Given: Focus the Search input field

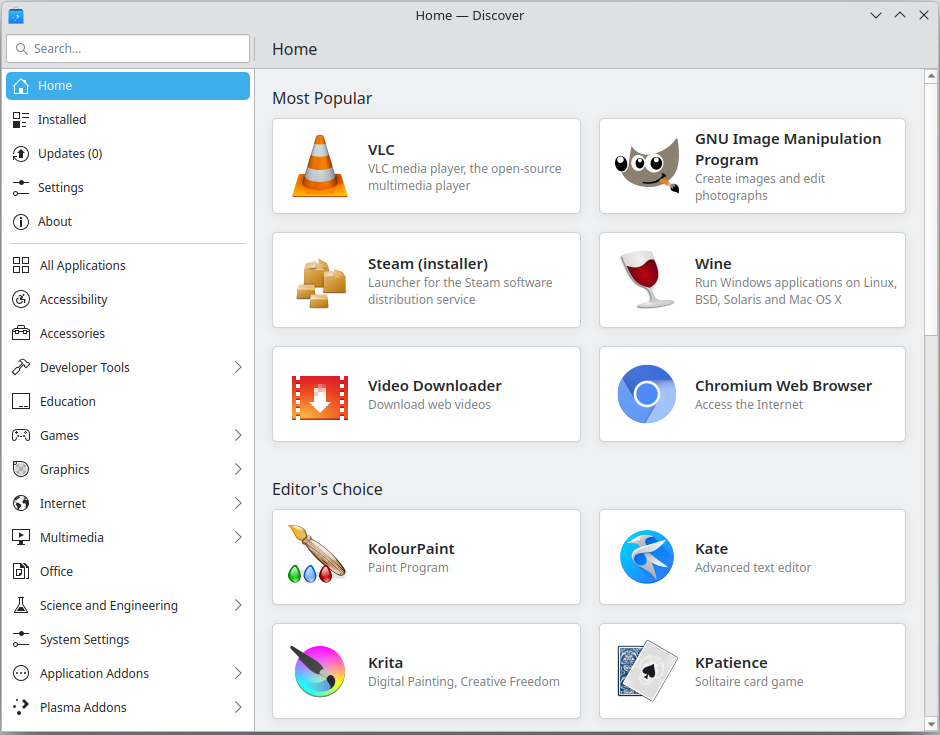Looking at the screenshot, I should pyautogui.click(x=128, y=49).
